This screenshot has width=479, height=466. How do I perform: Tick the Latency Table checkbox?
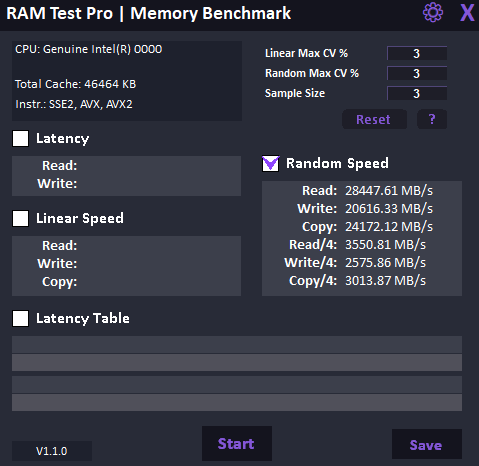pos(20,318)
